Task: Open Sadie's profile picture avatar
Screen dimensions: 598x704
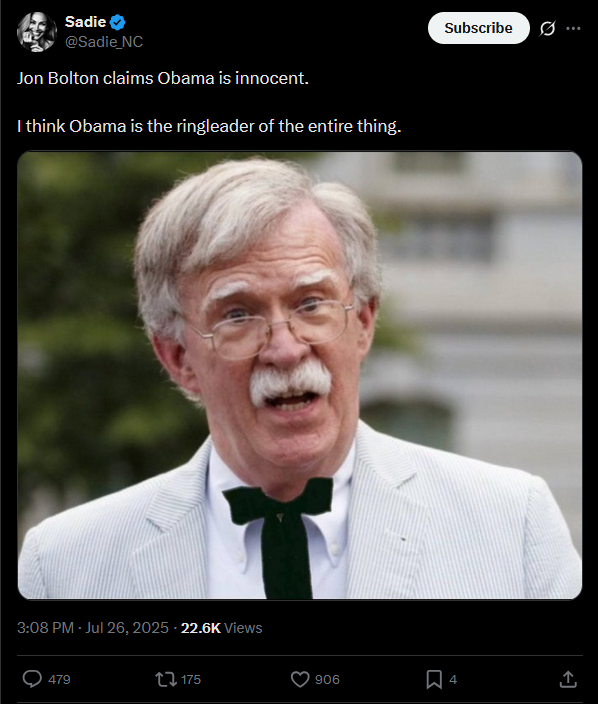Action: pyautogui.click(x=37, y=31)
